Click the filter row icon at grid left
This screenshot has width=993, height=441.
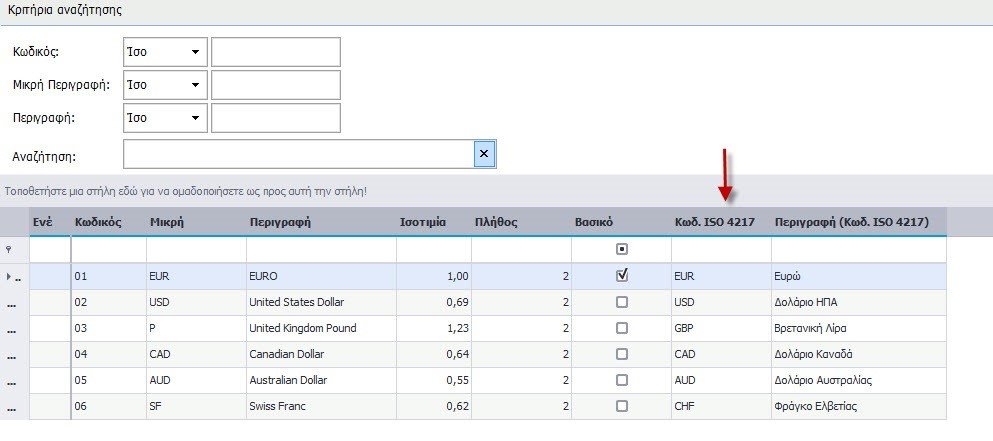(9, 249)
